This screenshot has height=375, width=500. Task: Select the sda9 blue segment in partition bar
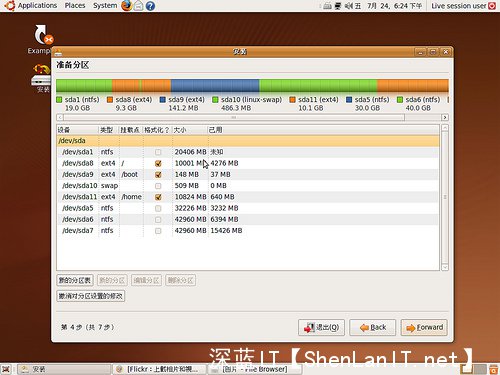click(215, 86)
